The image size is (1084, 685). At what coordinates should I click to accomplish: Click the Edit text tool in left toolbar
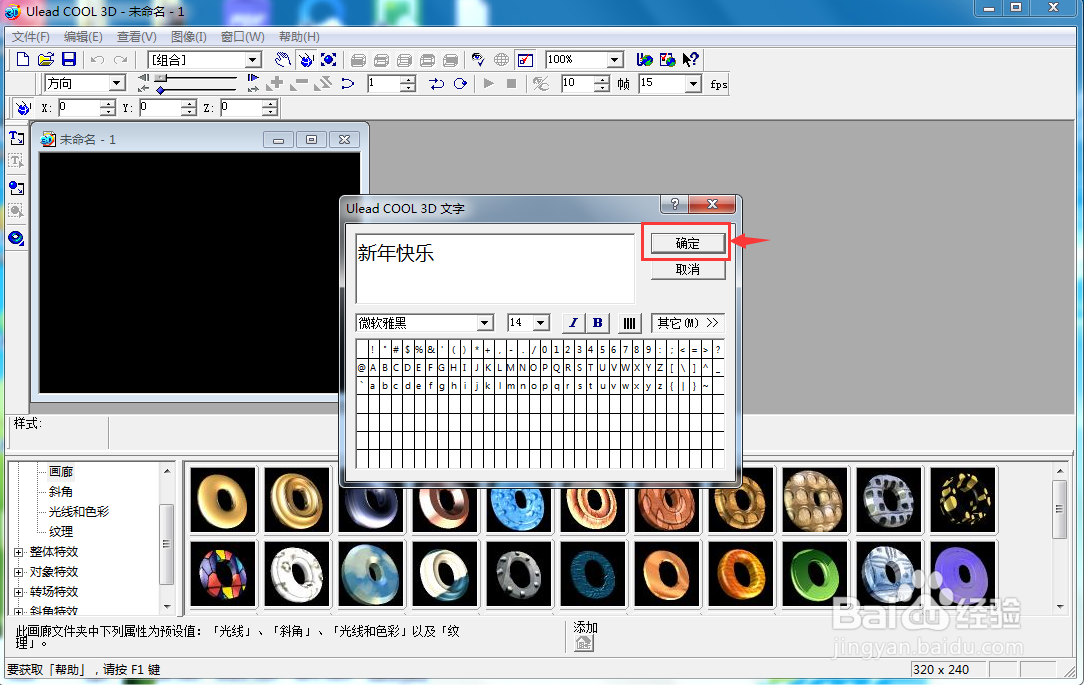click(16, 162)
